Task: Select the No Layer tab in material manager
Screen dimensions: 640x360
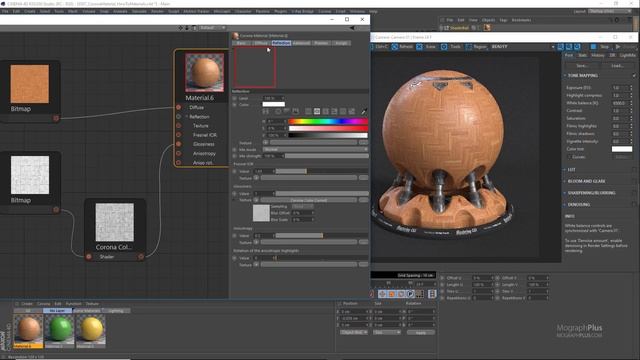Action: click(x=57, y=311)
